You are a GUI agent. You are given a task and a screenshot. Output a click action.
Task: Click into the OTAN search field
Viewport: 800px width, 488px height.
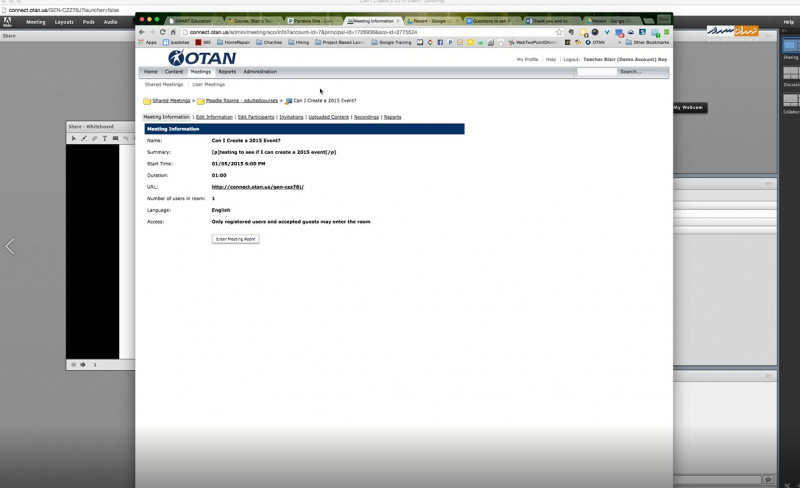596,72
